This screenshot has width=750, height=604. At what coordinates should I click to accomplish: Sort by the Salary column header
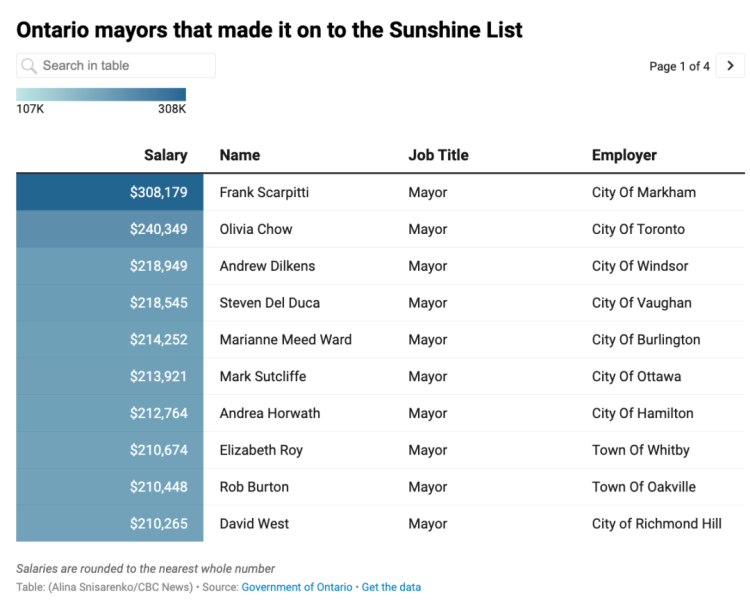[x=165, y=155]
